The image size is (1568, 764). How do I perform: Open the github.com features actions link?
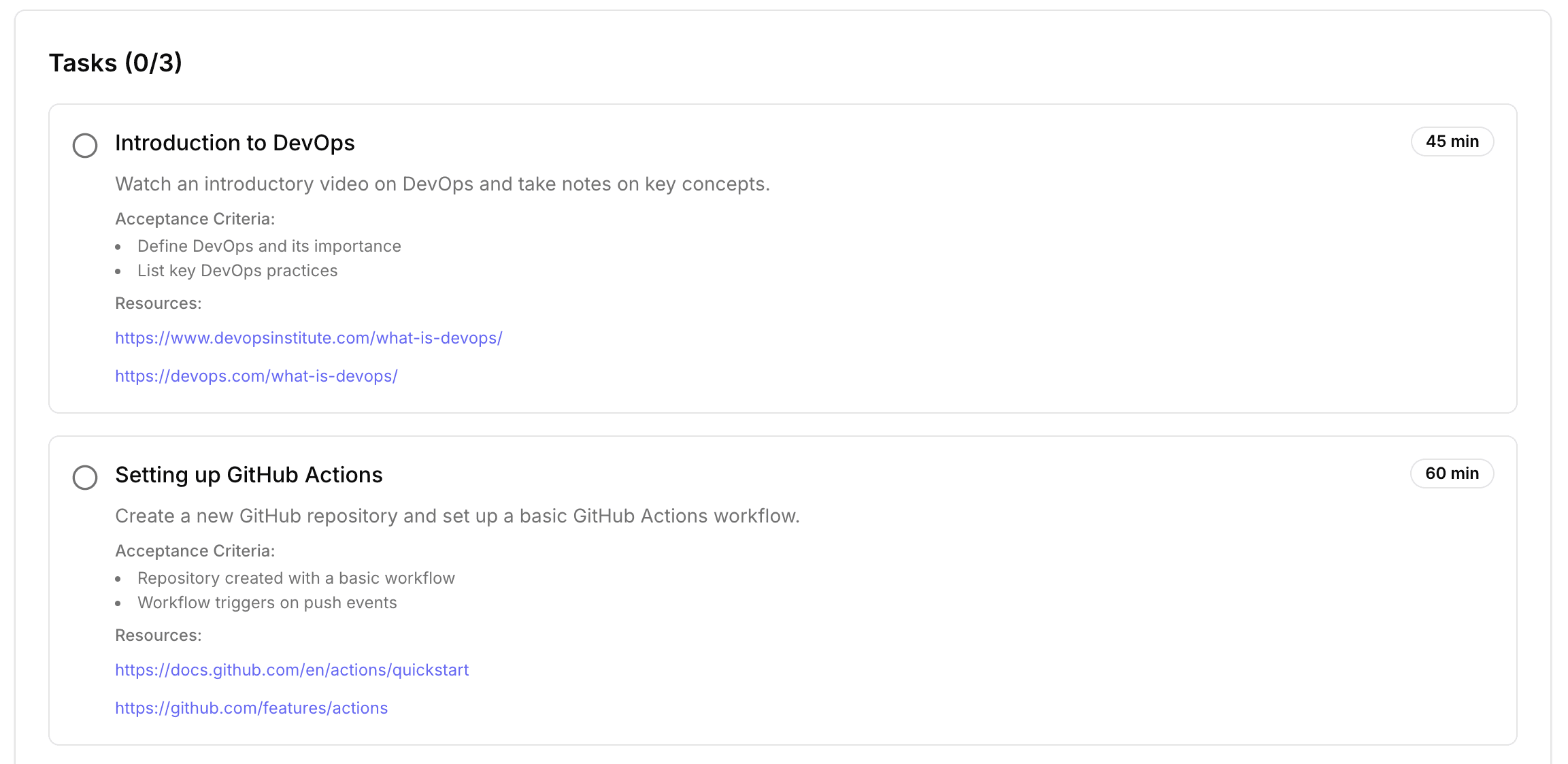251,708
